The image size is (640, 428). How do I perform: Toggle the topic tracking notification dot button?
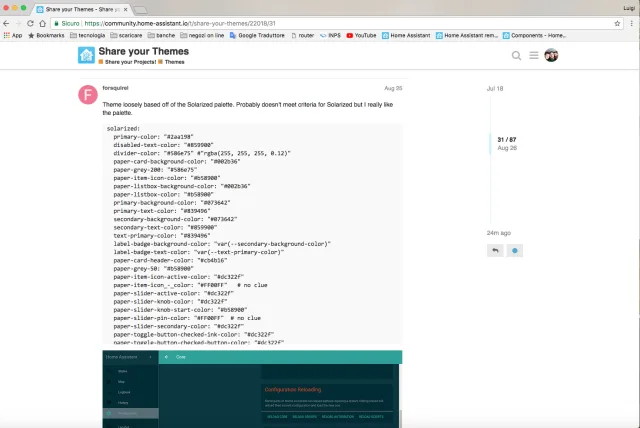tap(515, 250)
